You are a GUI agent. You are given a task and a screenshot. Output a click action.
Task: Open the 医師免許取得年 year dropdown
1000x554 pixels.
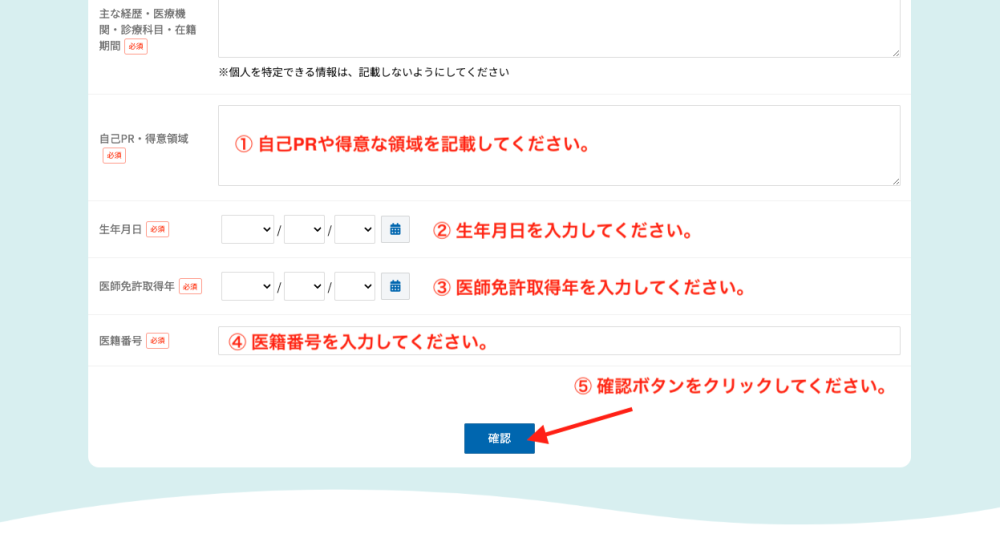coord(247,286)
